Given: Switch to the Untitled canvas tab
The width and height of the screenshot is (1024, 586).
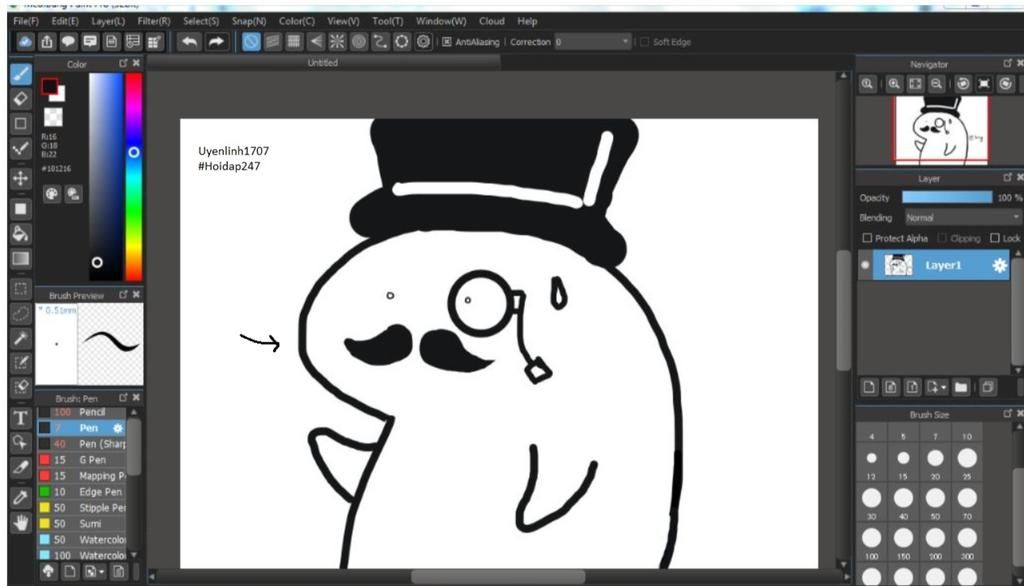Looking at the screenshot, I should (323, 63).
